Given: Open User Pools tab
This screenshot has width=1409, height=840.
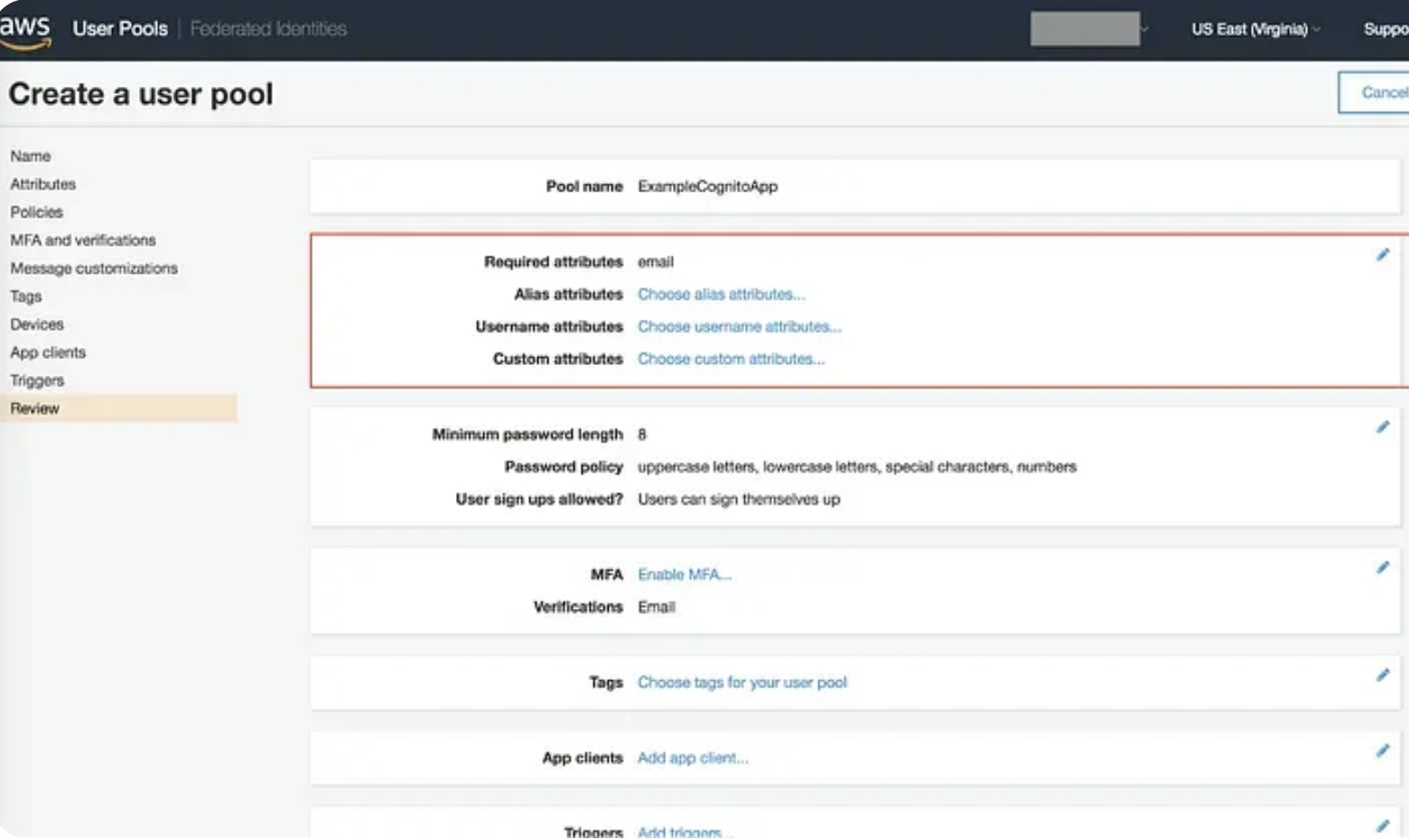Looking at the screenshot, I should point(120,29).
